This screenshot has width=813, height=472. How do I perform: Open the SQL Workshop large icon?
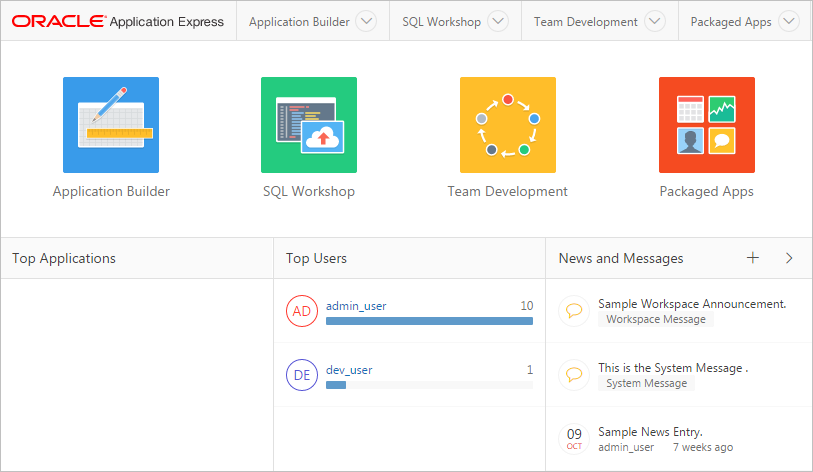(309, 125)
